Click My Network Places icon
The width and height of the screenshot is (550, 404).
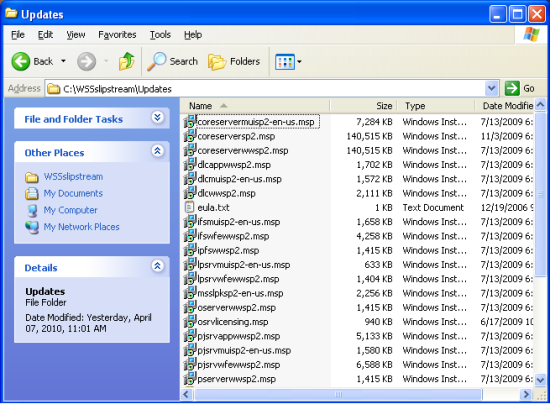[32, 227]
